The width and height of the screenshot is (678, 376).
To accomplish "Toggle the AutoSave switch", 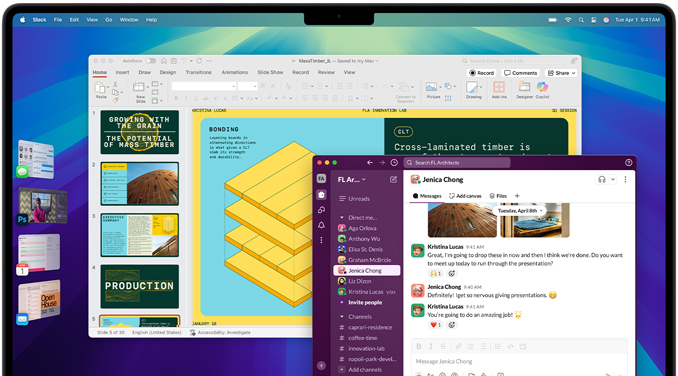I will tap(150, 61).
